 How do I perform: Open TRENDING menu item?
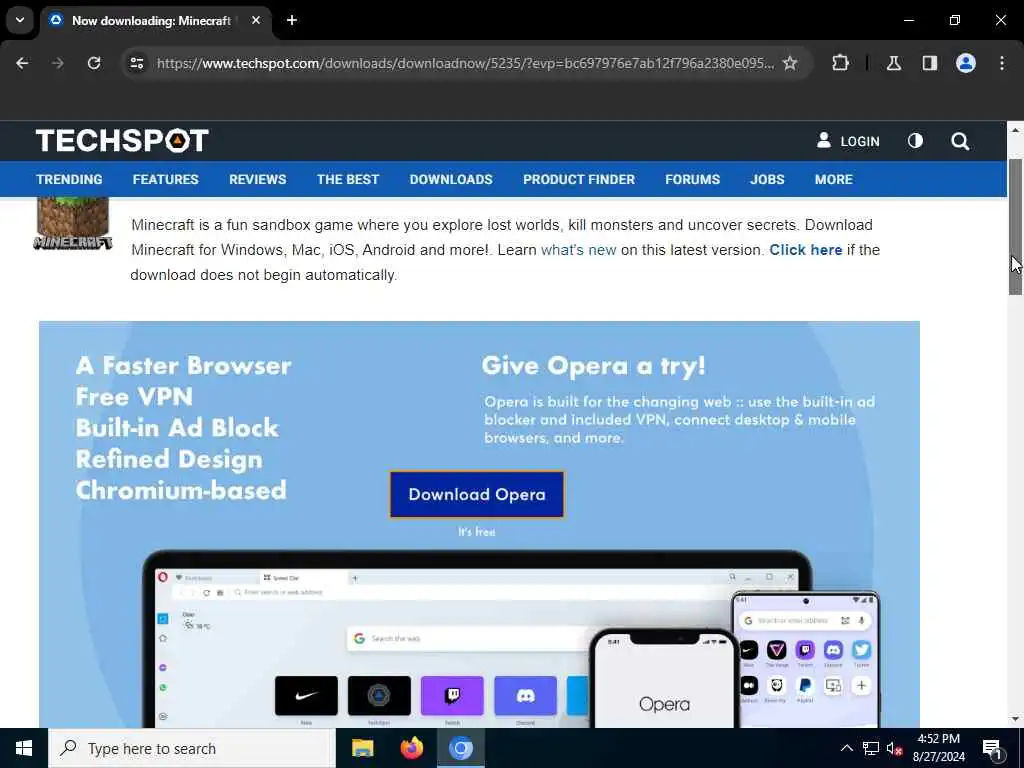coord(69,180)
